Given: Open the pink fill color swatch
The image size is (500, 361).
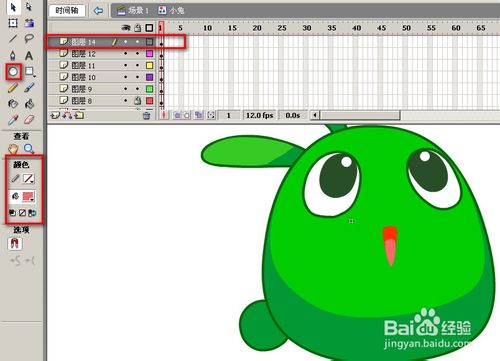Looking at the screenshot, I should coord(29,197).
